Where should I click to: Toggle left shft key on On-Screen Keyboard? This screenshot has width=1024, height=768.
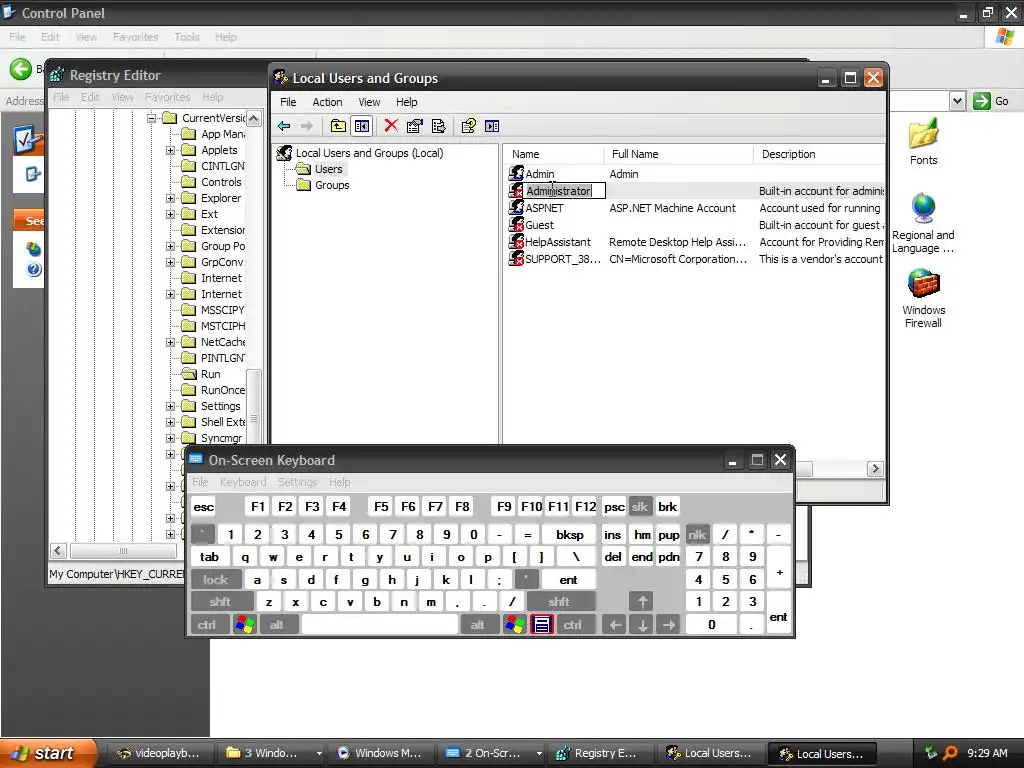[x=220, y=601]
